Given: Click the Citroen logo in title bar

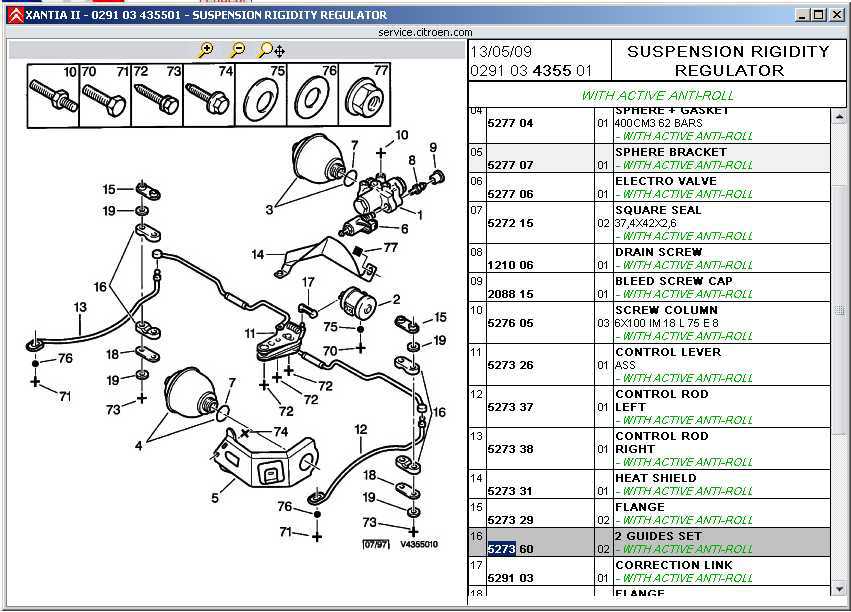Looking at the screenshot, I should [x=15, y=15].
